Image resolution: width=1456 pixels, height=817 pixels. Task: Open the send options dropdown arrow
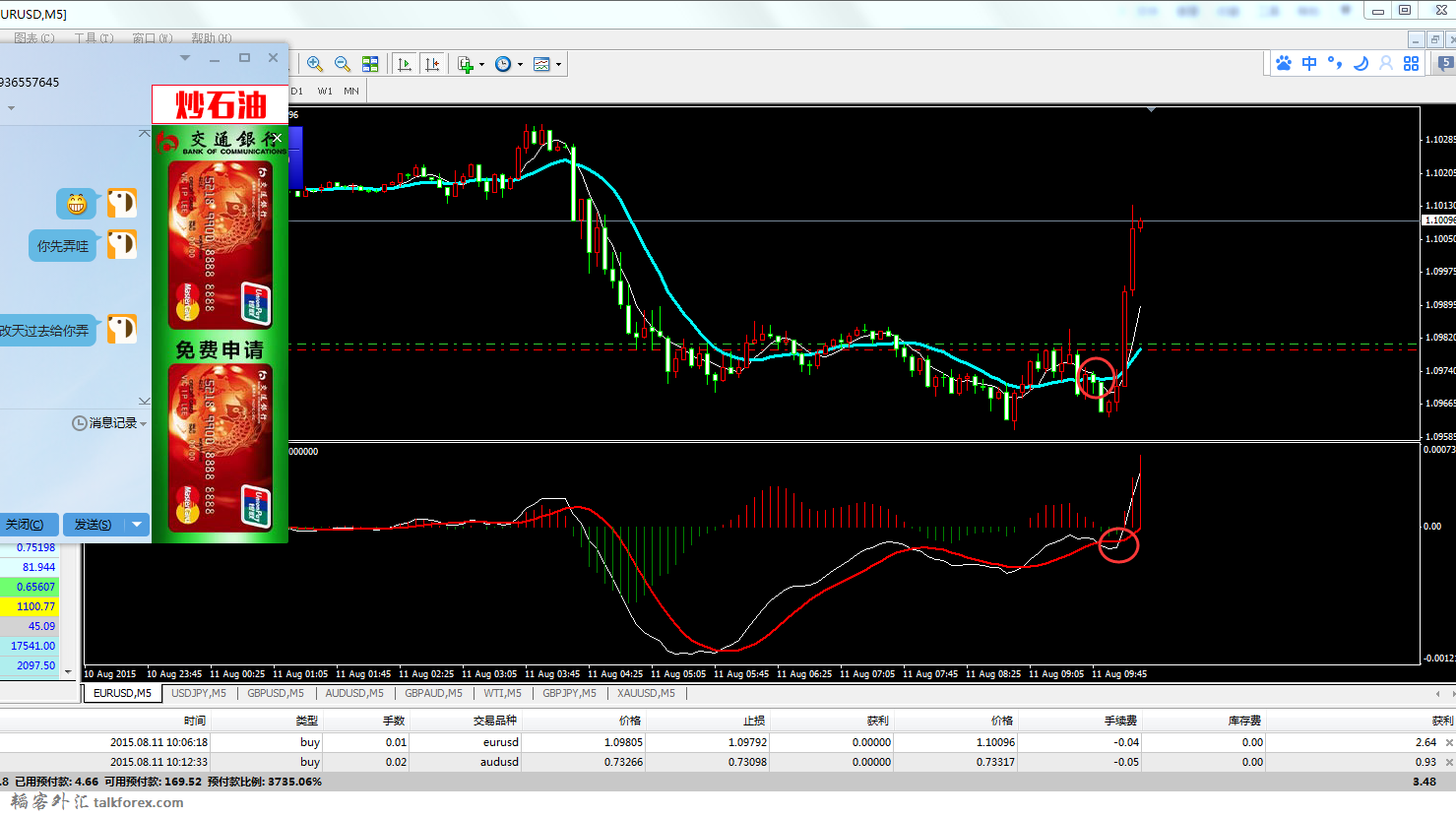(x=138, y=525)
